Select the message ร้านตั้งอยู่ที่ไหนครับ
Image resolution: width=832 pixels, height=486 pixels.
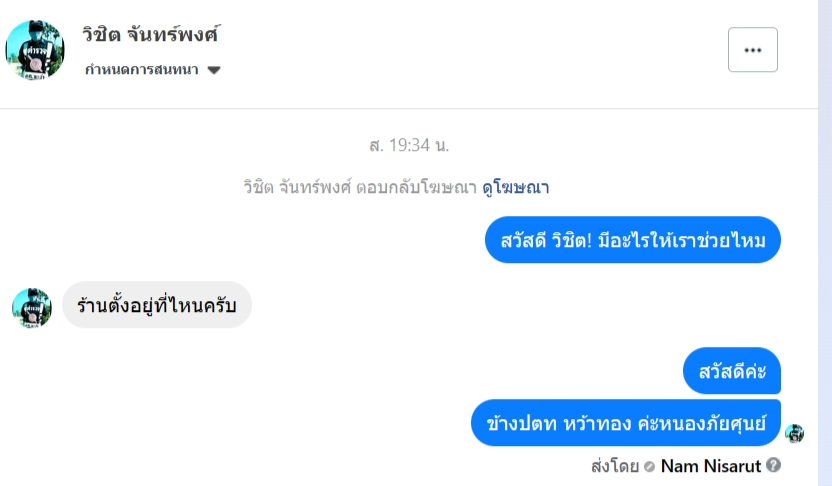pos(157,305)
